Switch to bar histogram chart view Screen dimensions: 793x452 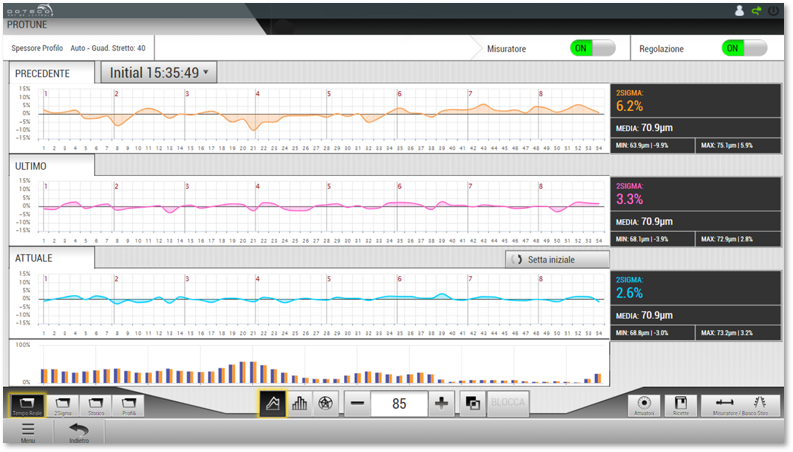point(298,403)
